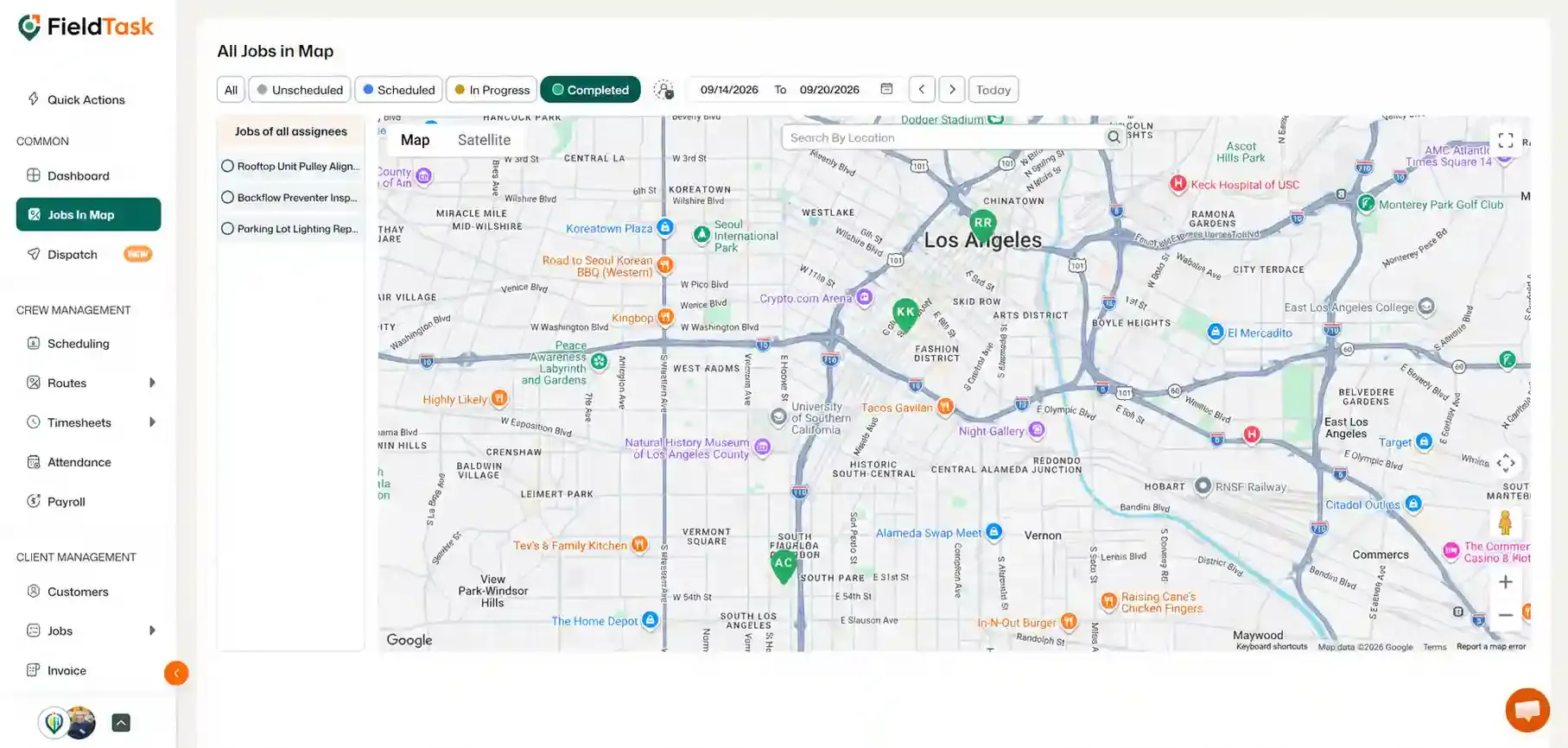Click Report a map error link

pos(1491,646)
